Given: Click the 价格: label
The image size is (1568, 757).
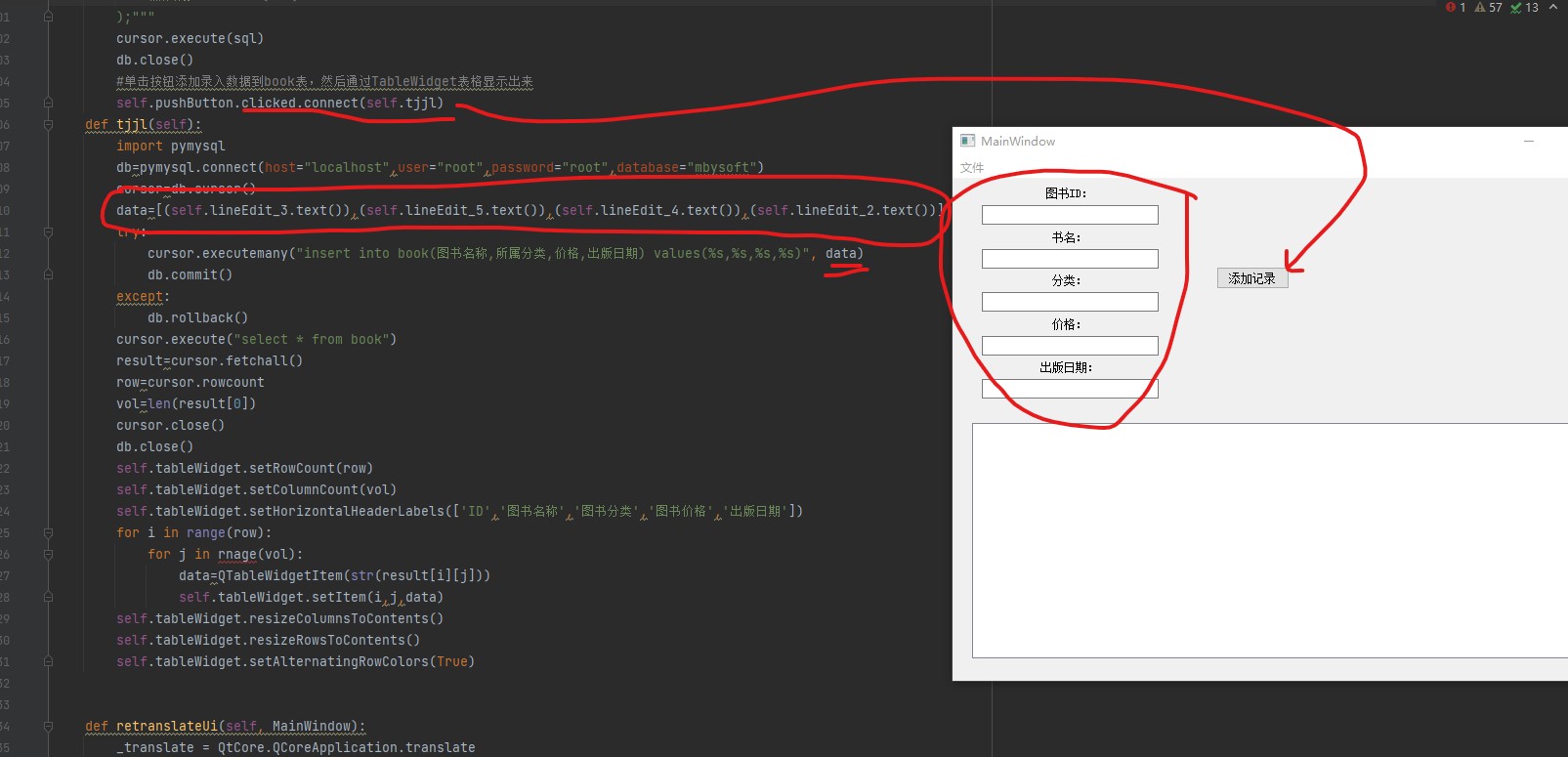Looking at the screenshot, I should pos(1066,324).
